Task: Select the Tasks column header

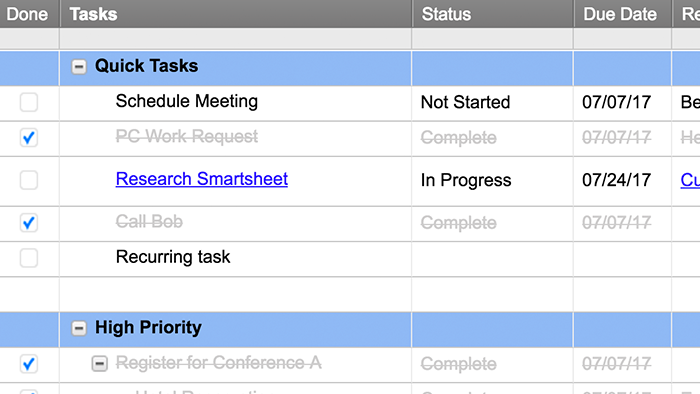Action: (236, 14)
